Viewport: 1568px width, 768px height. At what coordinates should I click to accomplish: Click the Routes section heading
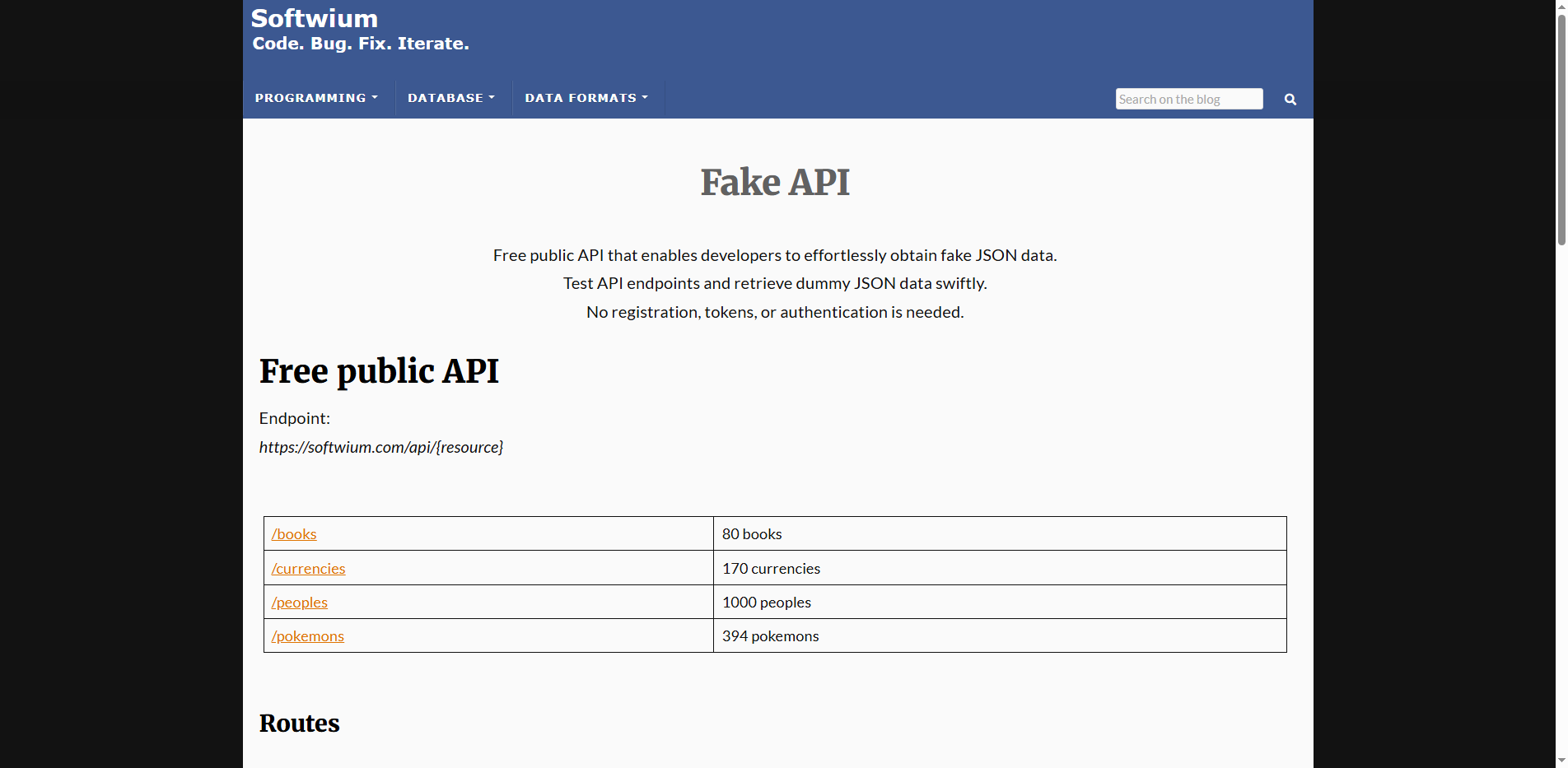299,724
